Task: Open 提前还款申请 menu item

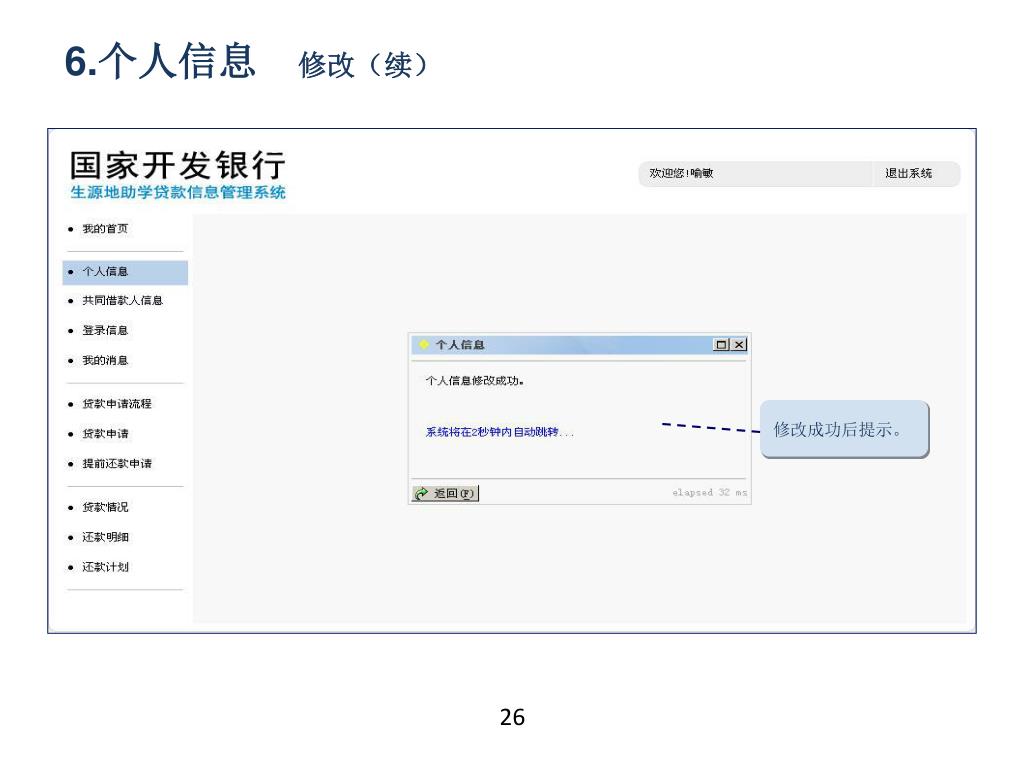Action: point(117,464)
